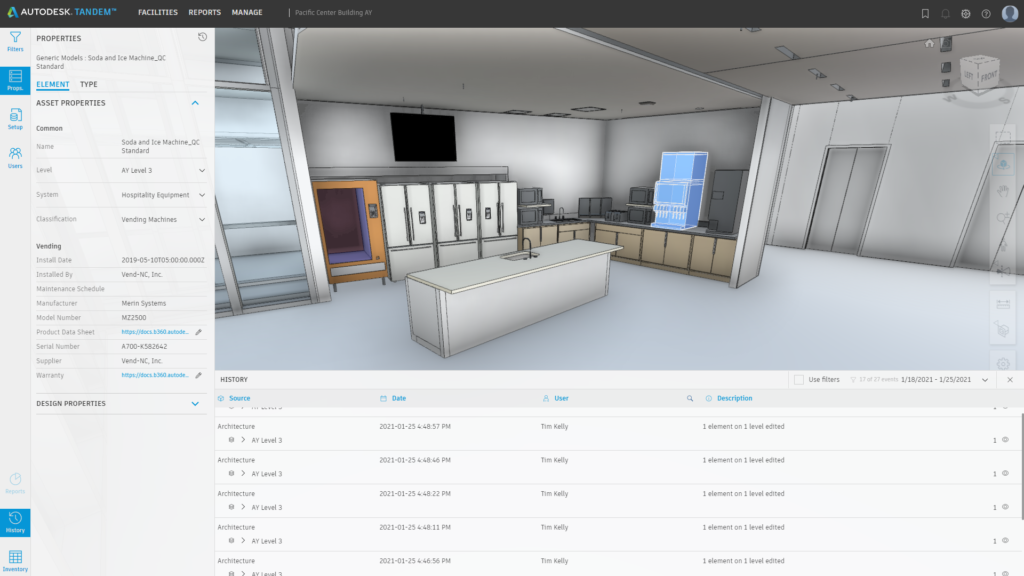Image resolution: width=1024 pixels, height=576 pixels.
Task: Click the Home view icon in the viewer
Action: click(930, 44)
